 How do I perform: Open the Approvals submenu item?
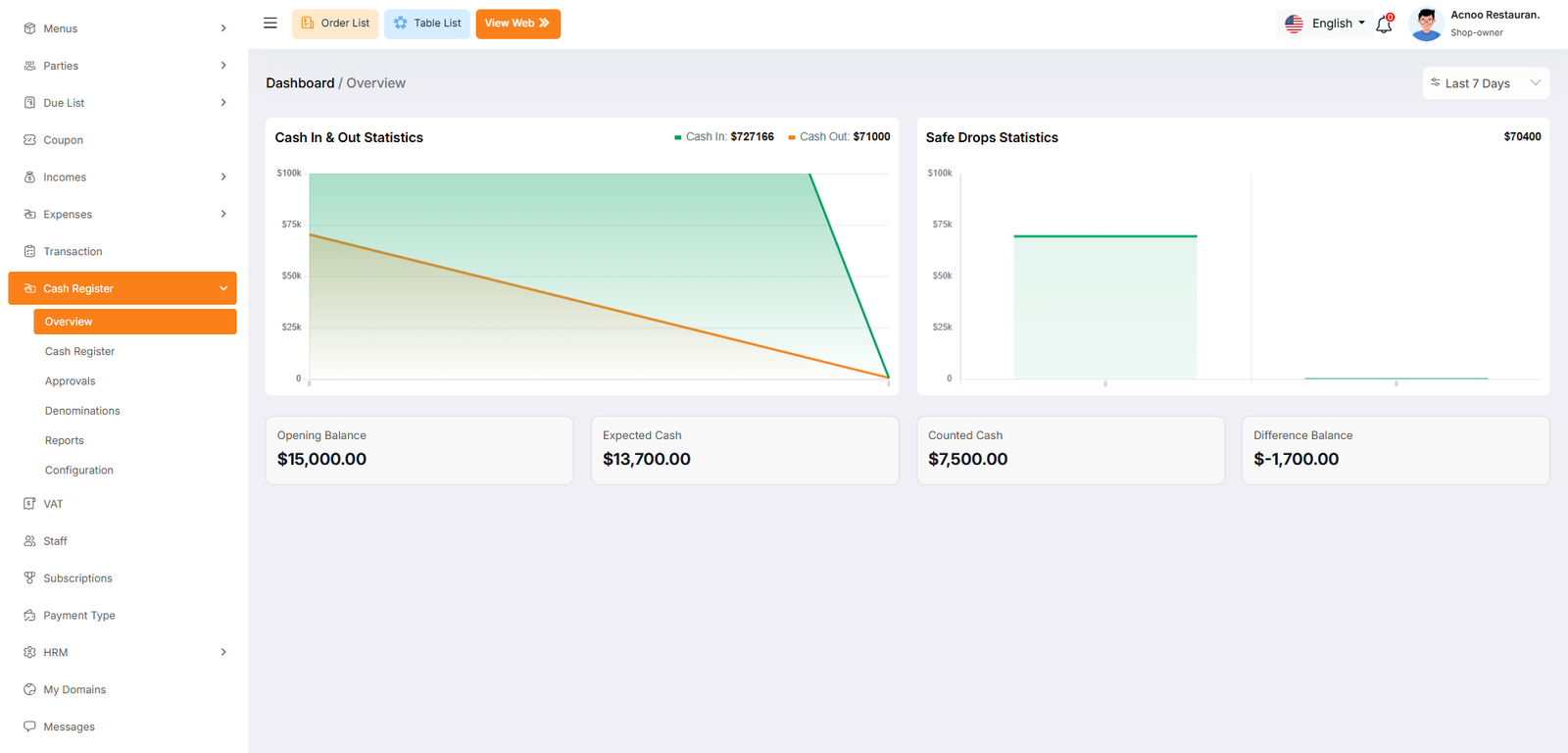(71, 381)
